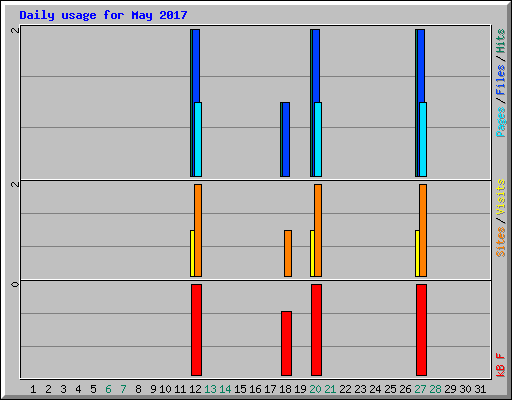Click the top chart's y-axis value 2
The width and height of the screenshot is (512, 400).
(x=15, y=30)
